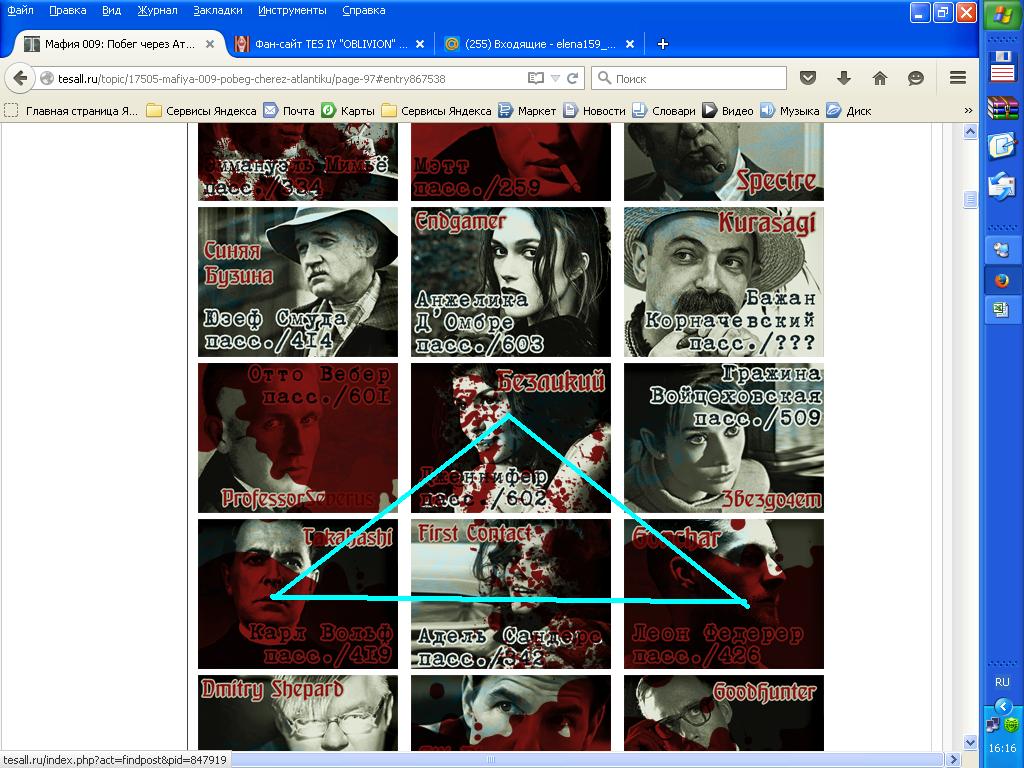The image size is (1024, 768).
Task: Open the Журнал menu
Action: [157, 10]
